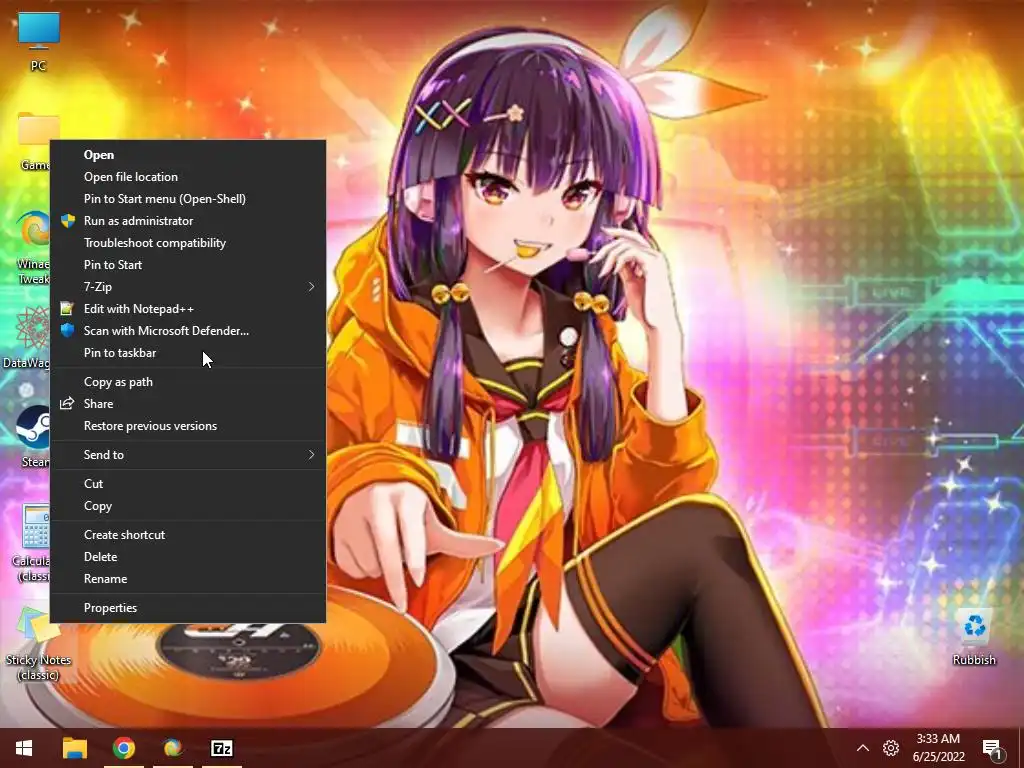The width and height of the screenshot is (1024, 768).
Task: Select the Steam desktop icon
Action: 33,436
